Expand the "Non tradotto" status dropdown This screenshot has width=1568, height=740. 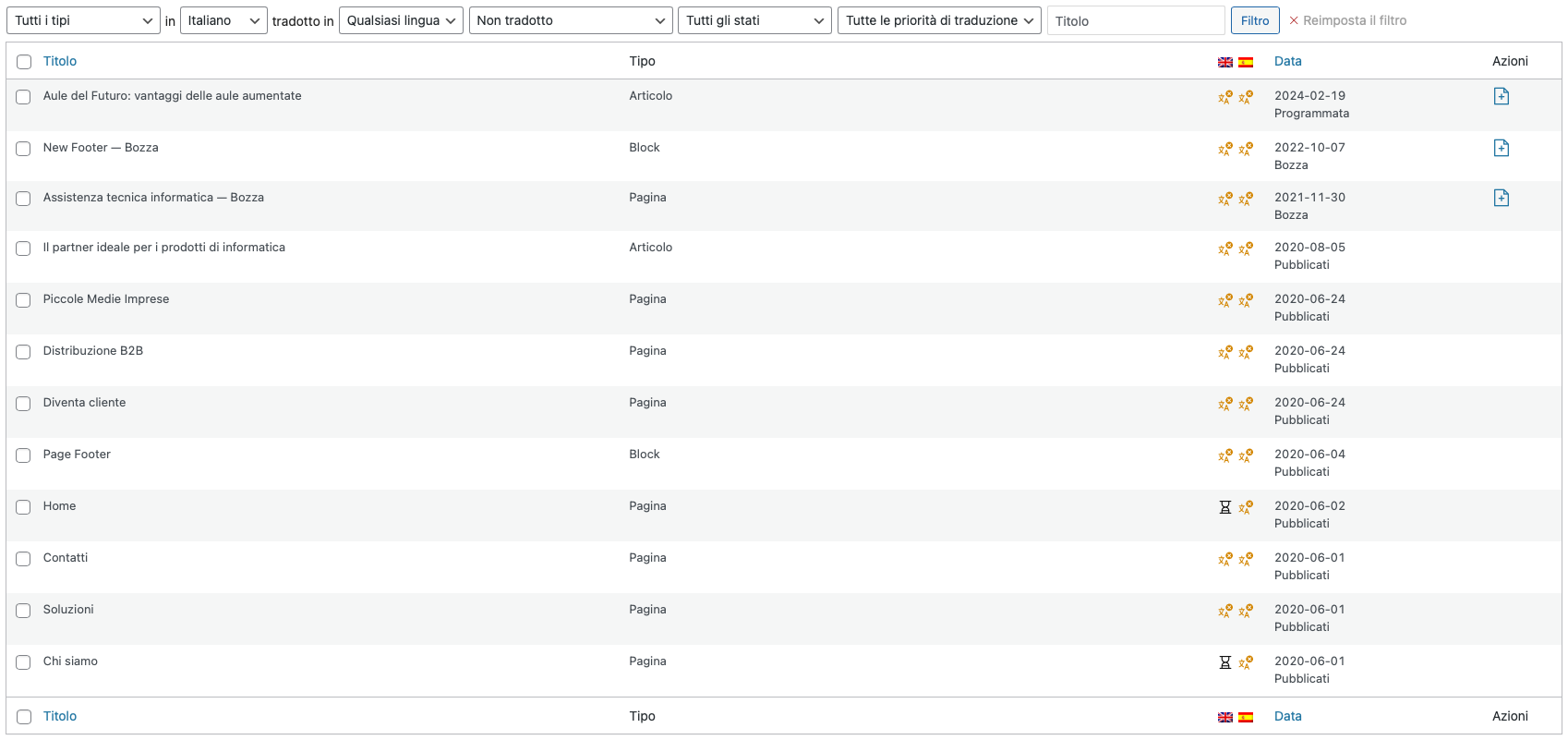(x=570, y=20)
